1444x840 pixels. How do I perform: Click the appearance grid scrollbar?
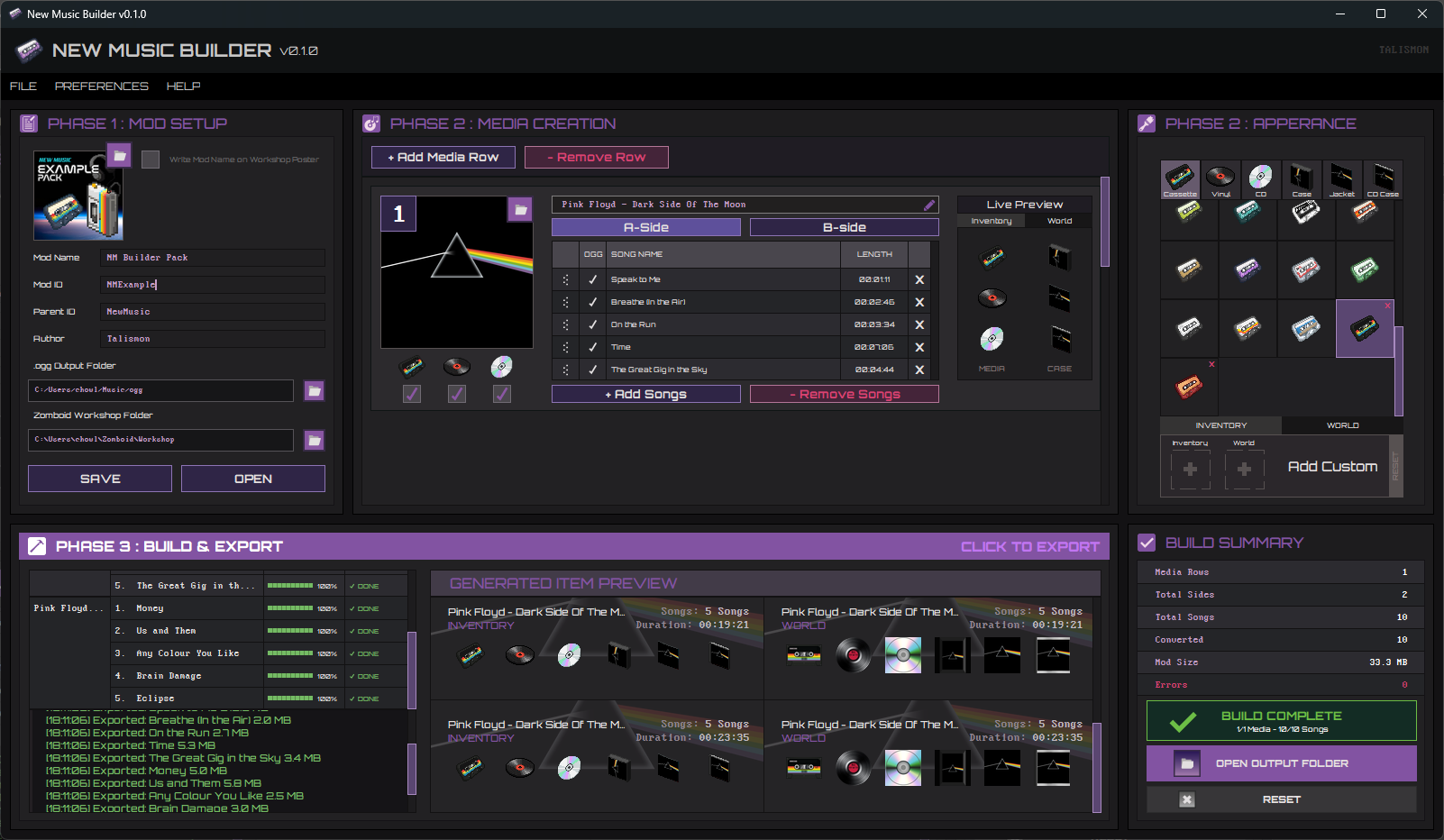pyautogui.click(x=1399, y=370)
